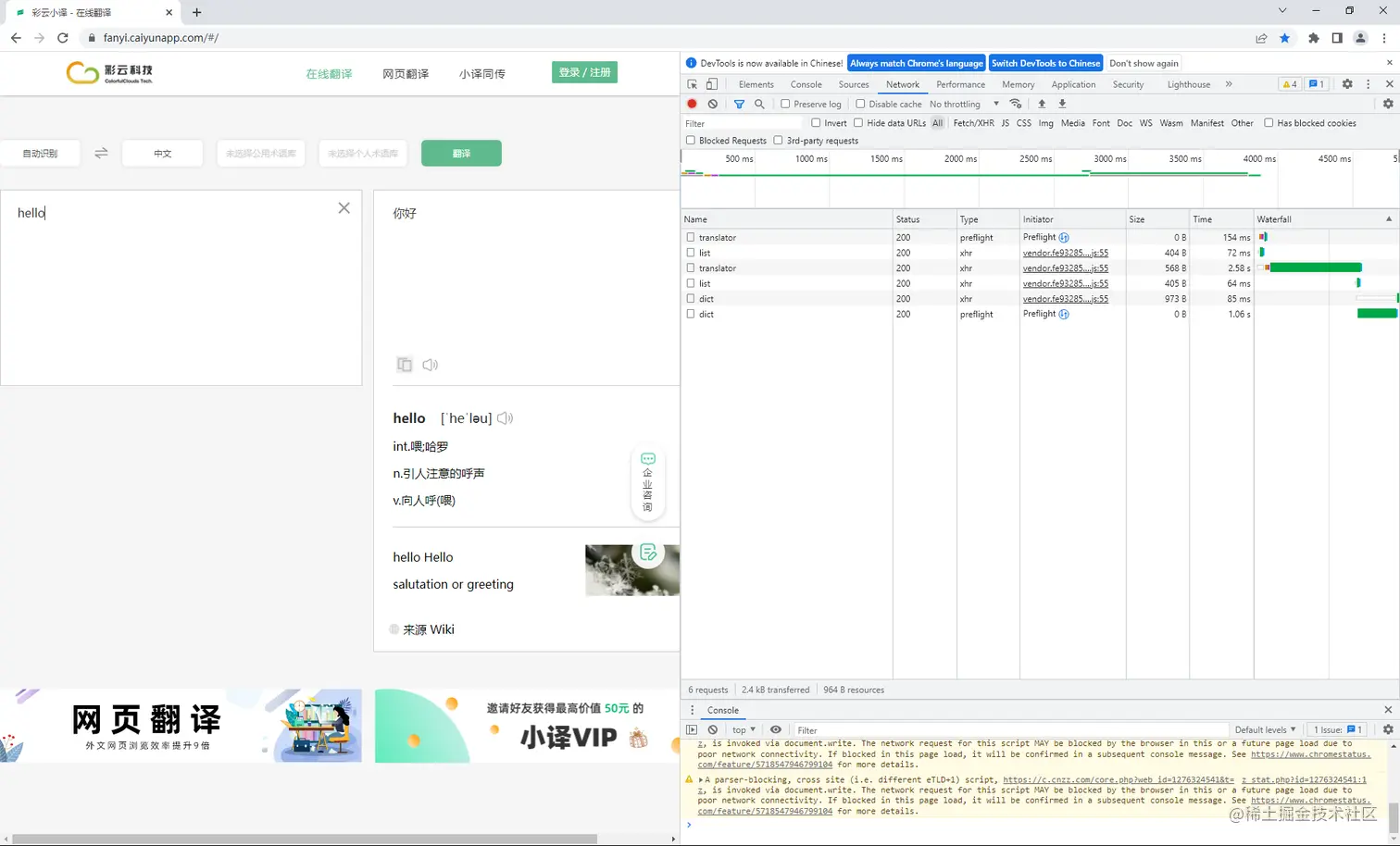Check Has blocked cookies

coord(1269,122)
